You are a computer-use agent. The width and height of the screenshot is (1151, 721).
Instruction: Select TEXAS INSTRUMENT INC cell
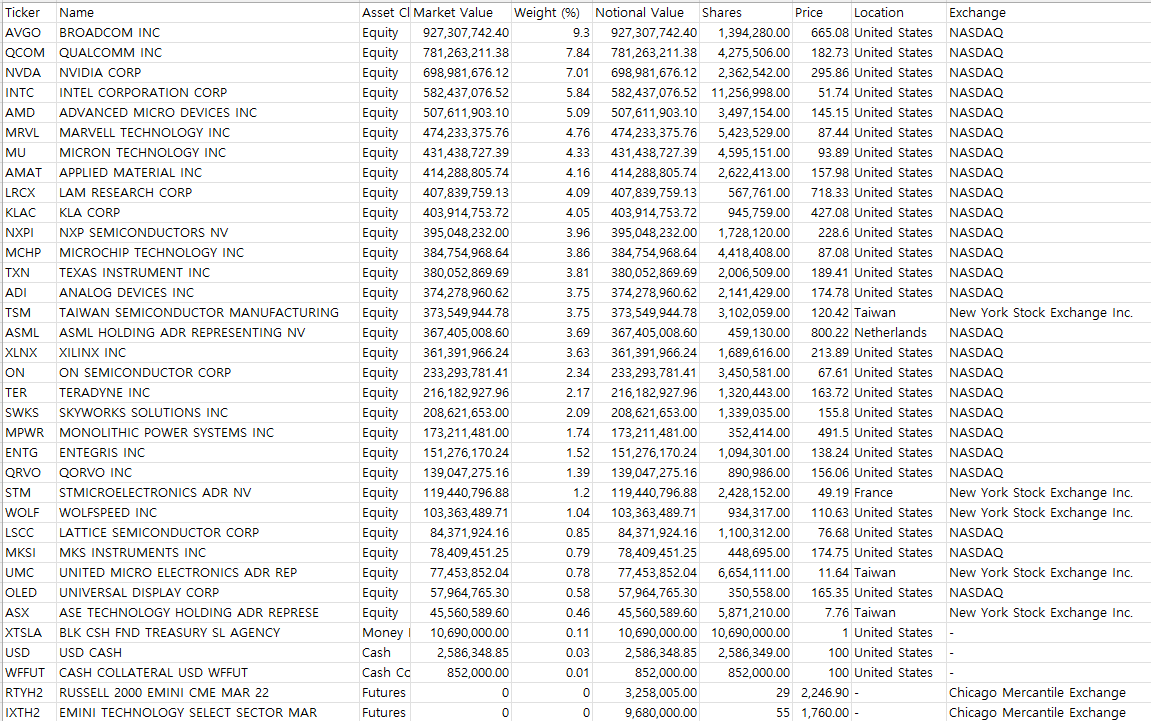208,273
